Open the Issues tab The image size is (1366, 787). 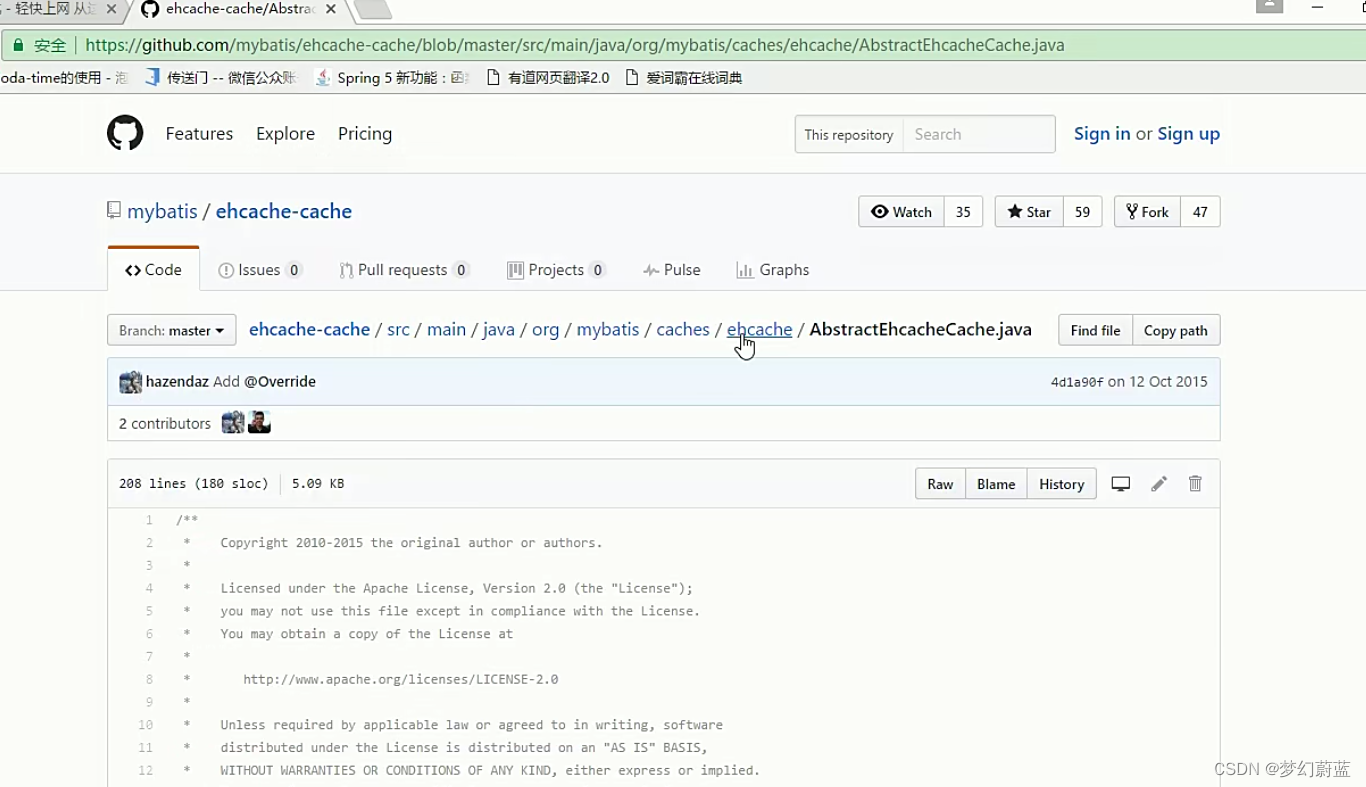coord(260,270)
